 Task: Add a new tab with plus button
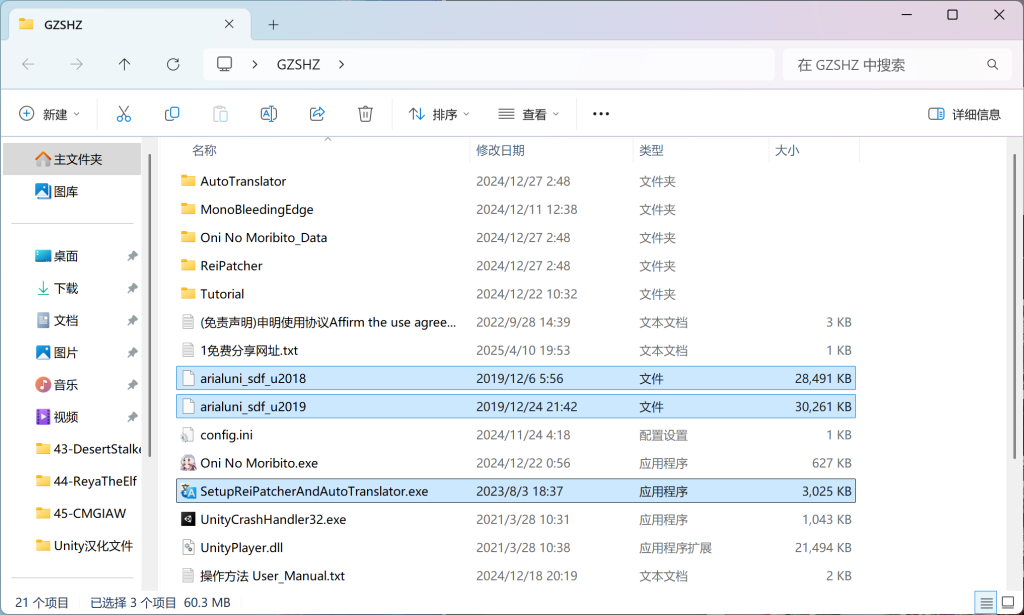pos(273,24)
